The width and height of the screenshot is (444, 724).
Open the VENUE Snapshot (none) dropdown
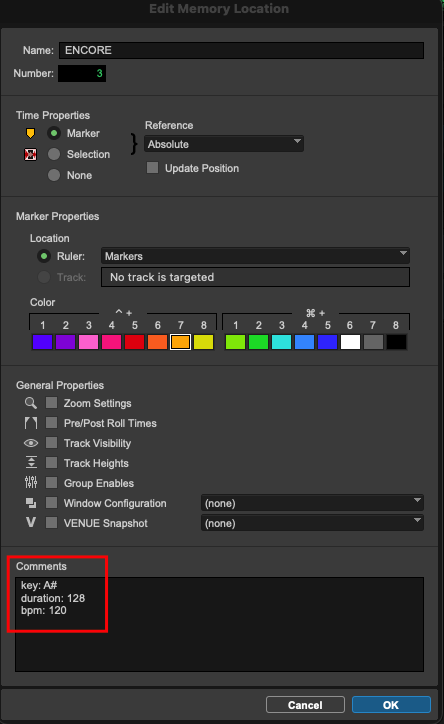312,523
